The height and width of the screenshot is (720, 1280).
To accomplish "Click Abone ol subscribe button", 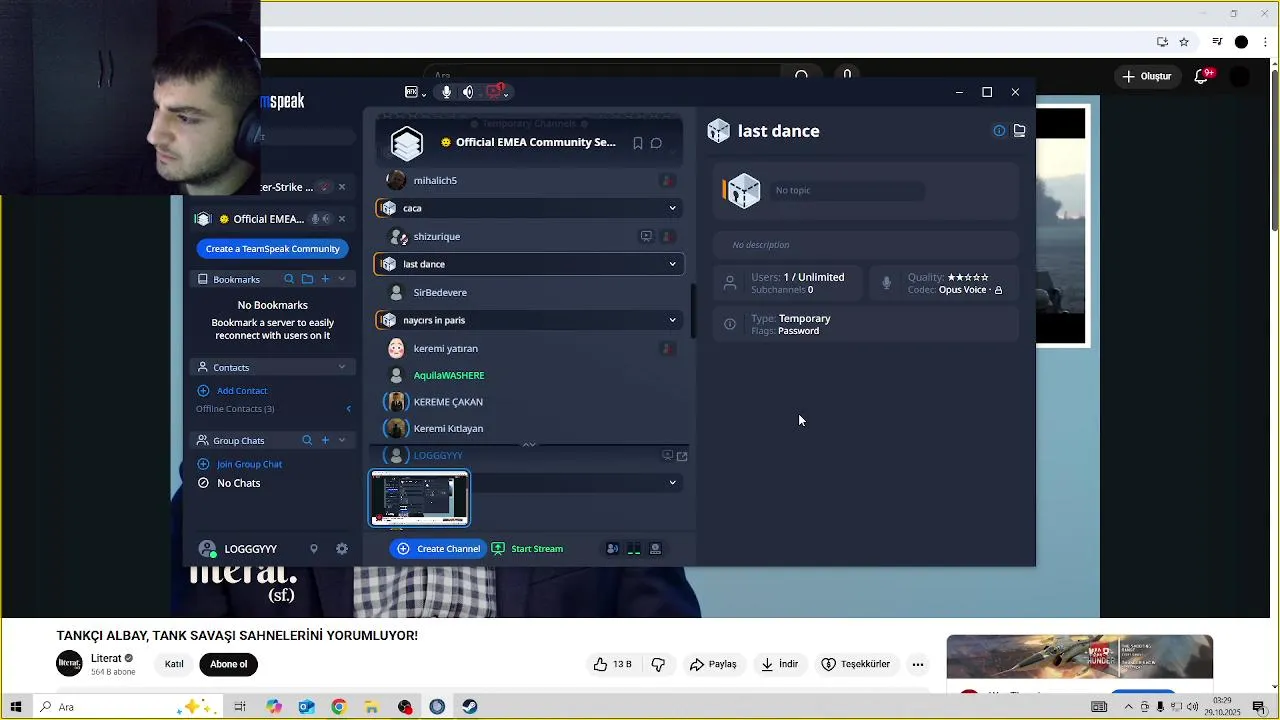I will click(228, 664).
